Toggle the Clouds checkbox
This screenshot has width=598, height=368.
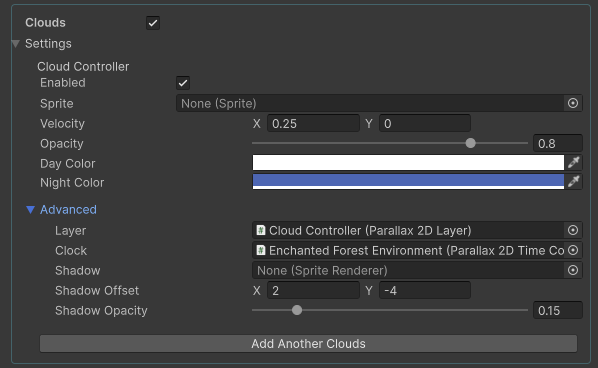point(153,23)
